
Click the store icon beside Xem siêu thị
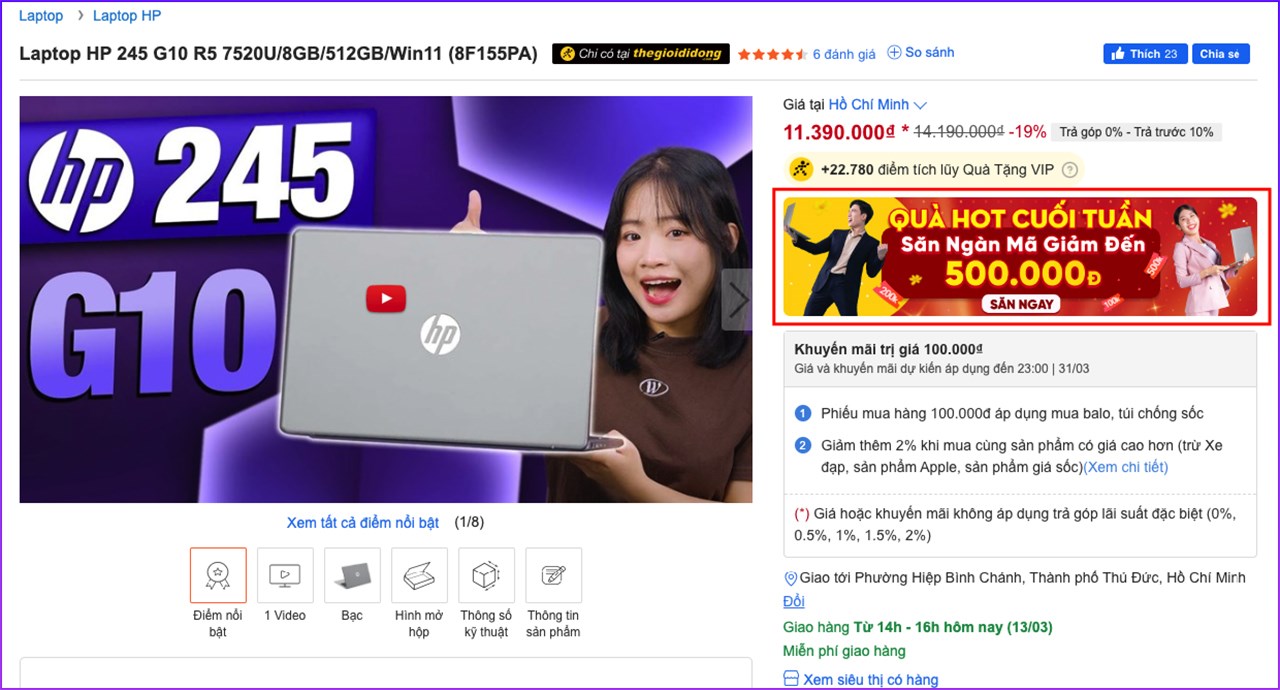tap(791, 680)
